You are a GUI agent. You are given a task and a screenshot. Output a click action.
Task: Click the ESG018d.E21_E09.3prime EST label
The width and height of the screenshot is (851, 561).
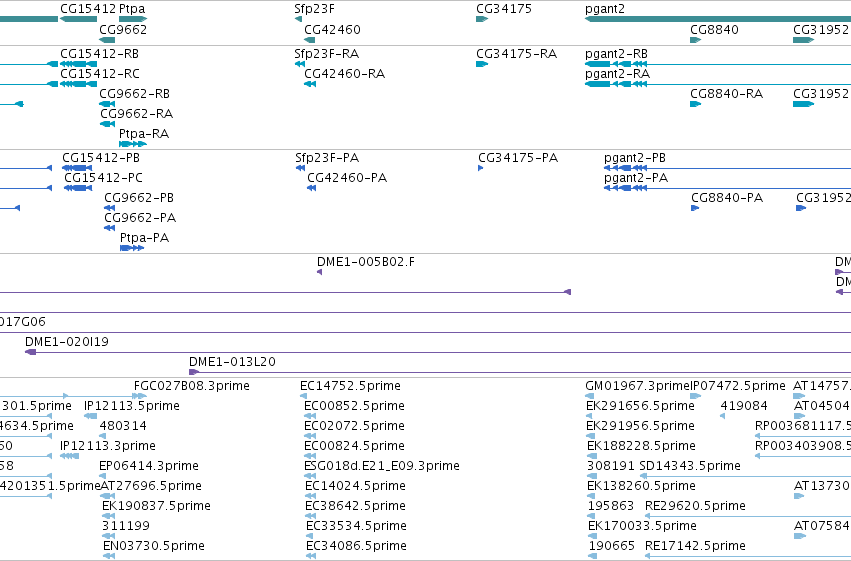pyautogui.click(x=382, y=466)
